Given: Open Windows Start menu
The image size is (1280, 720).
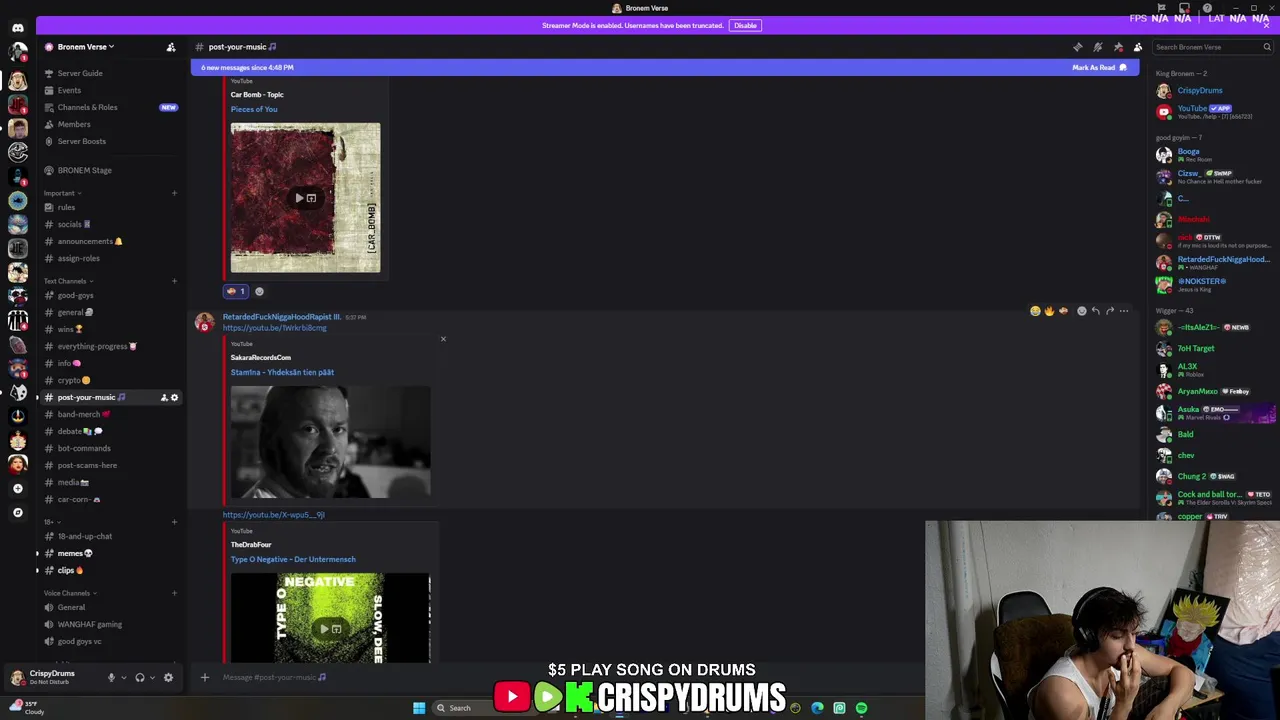Looking at the screenshot, I should pos(419,708).
